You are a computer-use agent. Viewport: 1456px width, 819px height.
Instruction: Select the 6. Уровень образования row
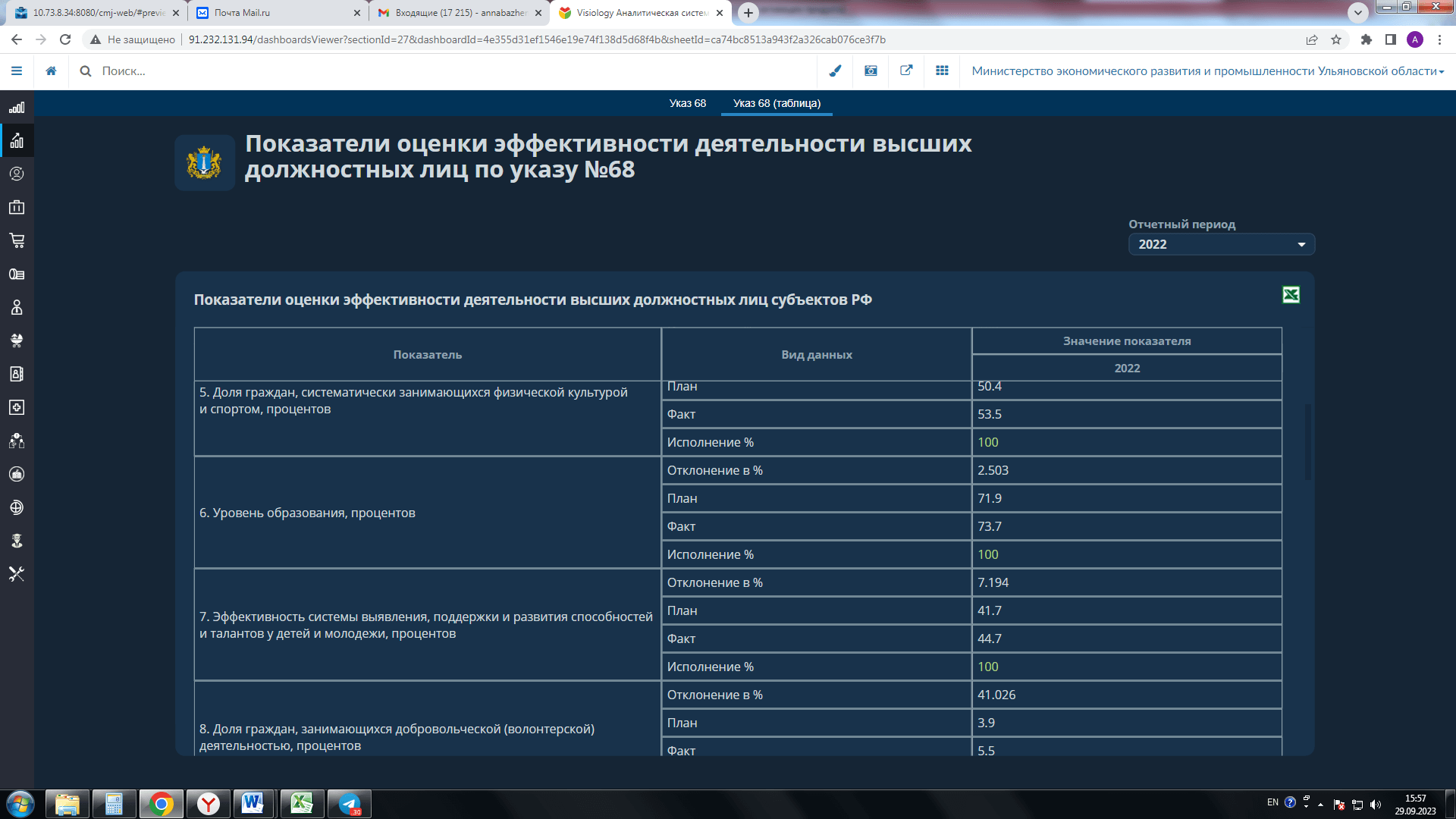pyautogui.click(x=428, y=513)
